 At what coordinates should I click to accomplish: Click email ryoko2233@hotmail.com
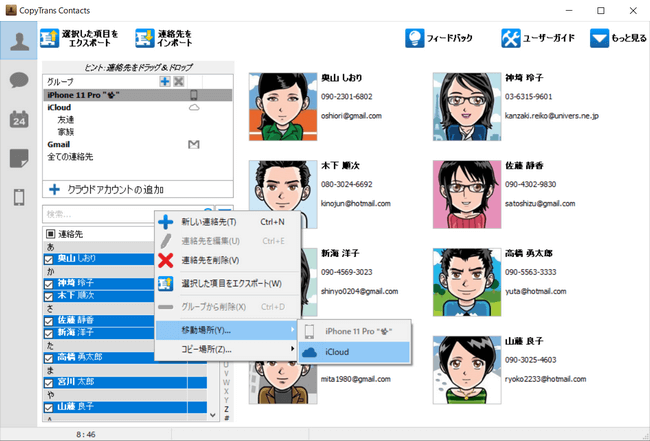[546, 379]
